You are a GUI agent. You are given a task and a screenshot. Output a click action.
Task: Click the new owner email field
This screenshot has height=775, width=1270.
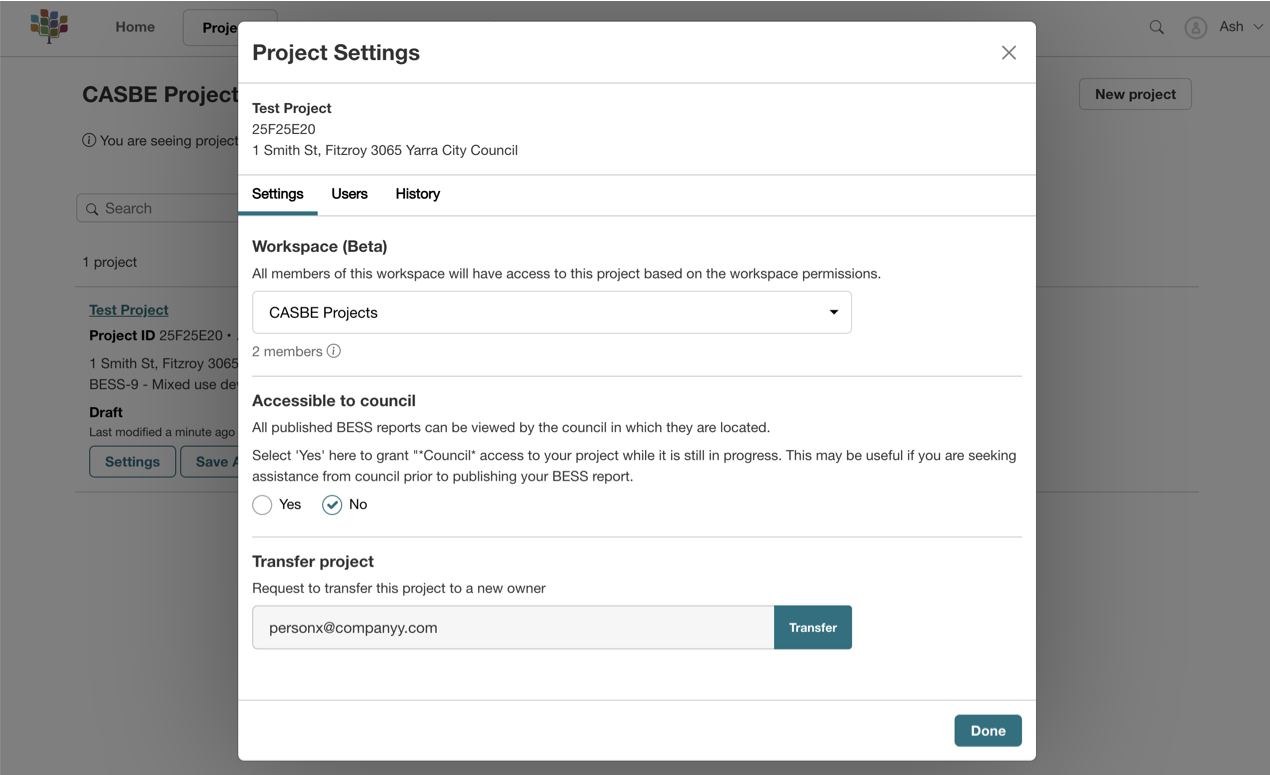pos(513,627)
